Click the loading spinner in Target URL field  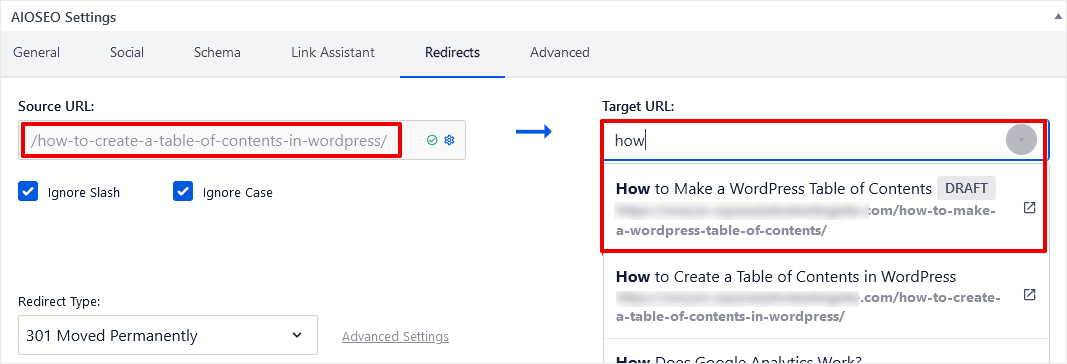pos(1021,139)
